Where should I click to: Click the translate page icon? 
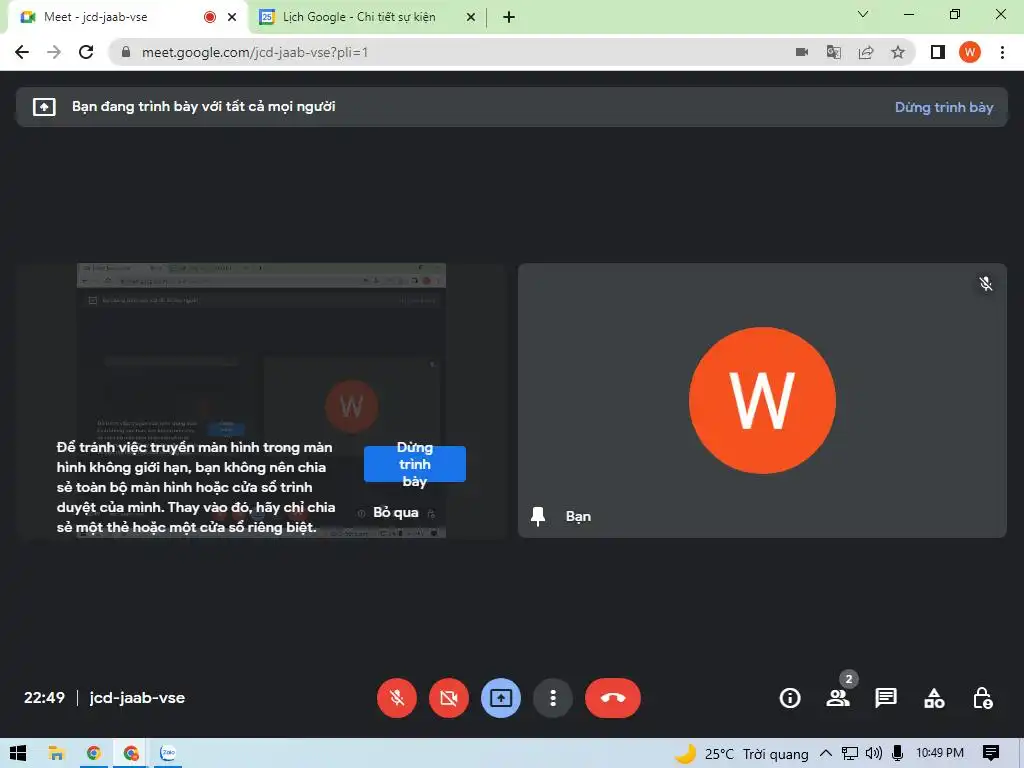(x=834, y=52)
